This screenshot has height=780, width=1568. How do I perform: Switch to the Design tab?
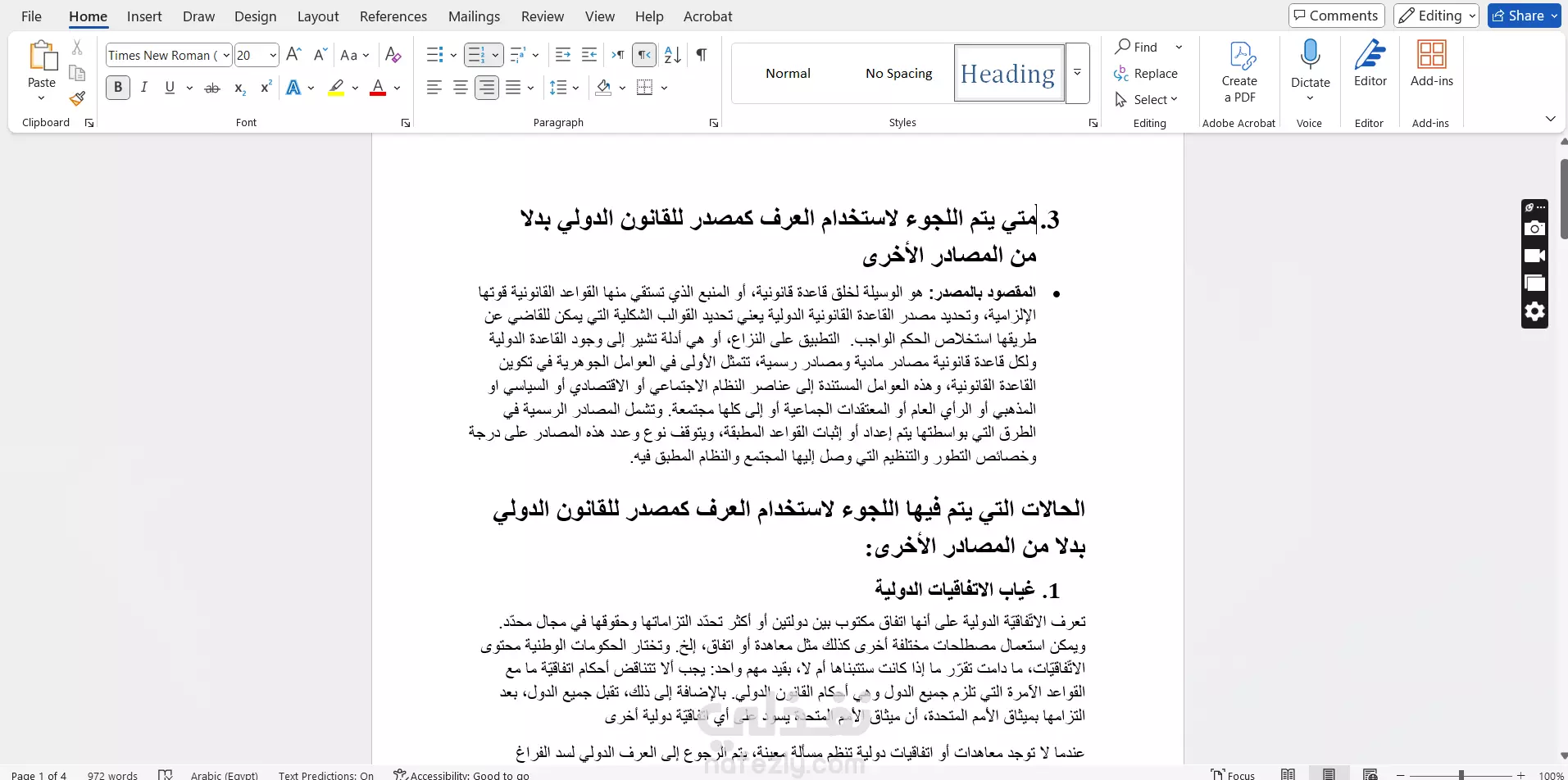point(255,16)
